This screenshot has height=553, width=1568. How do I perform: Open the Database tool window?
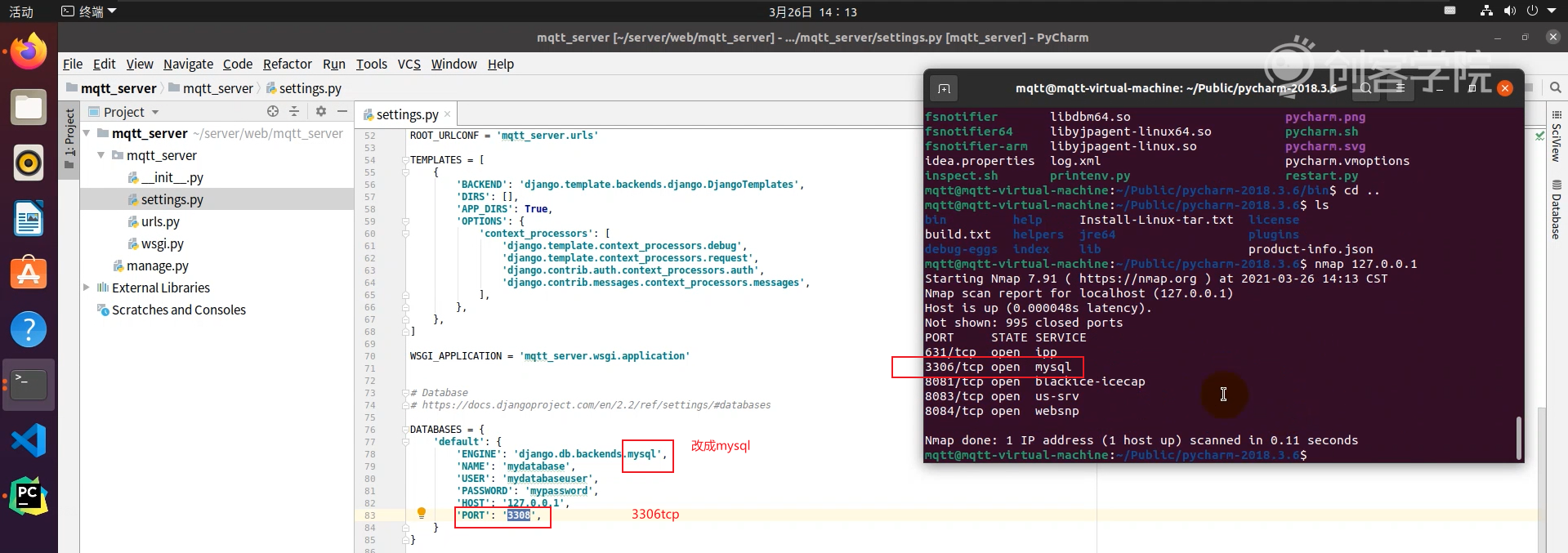[x=1556, y=210]
